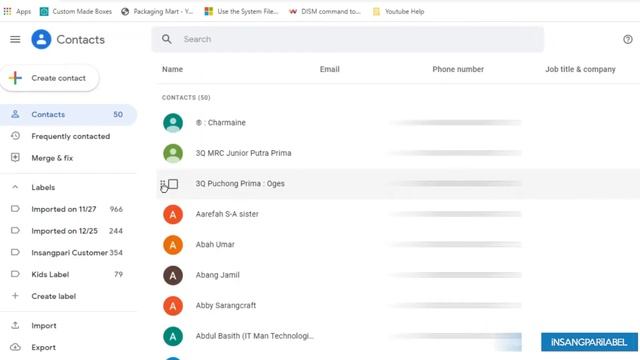Image resolution: width=640 pixels, height=360 pixels.
Task: Click the Google Contacts logo icon
Action: (x=41, y=39)
